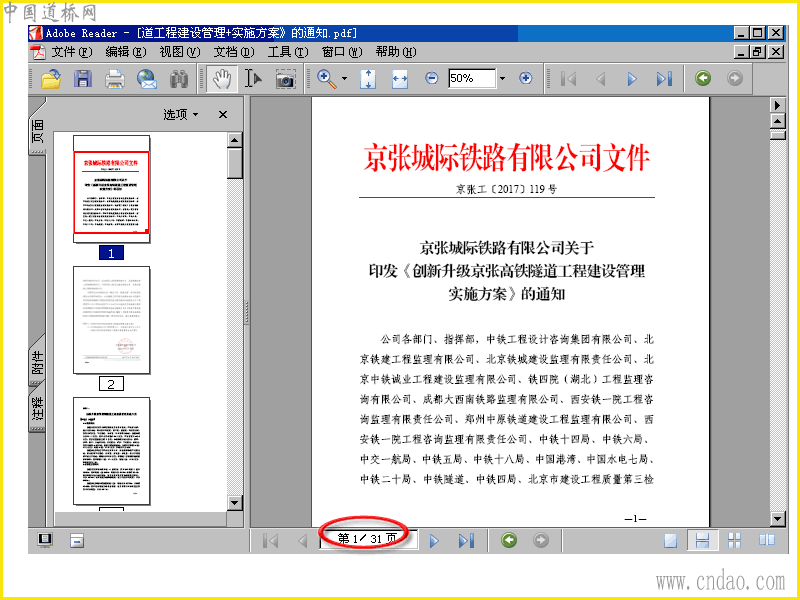Email the document with the globe-envelope icon

pyautogui.click(x=147, y=79)
